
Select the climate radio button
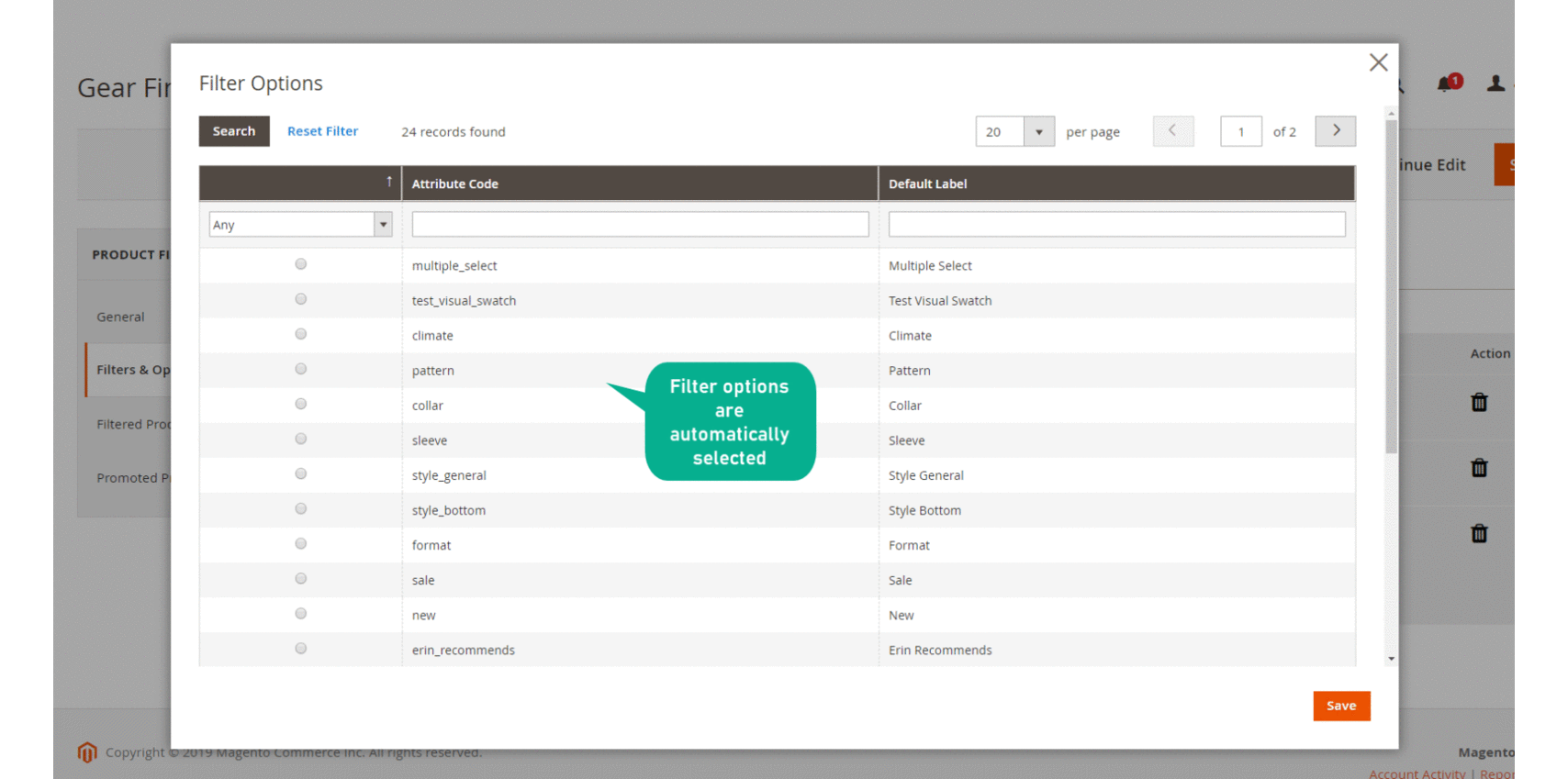coord(300,334)
